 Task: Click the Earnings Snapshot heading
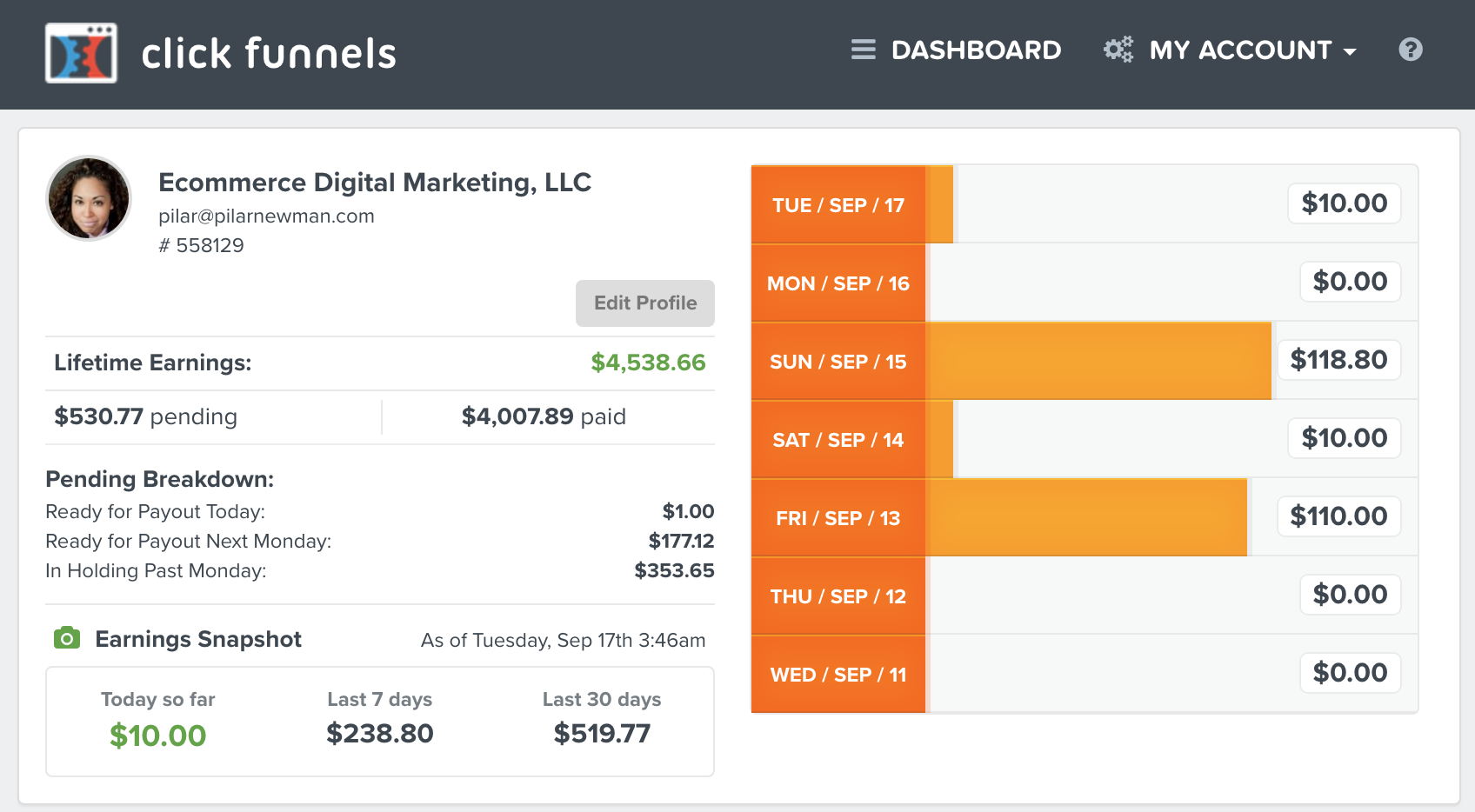[x=198, y=639]
